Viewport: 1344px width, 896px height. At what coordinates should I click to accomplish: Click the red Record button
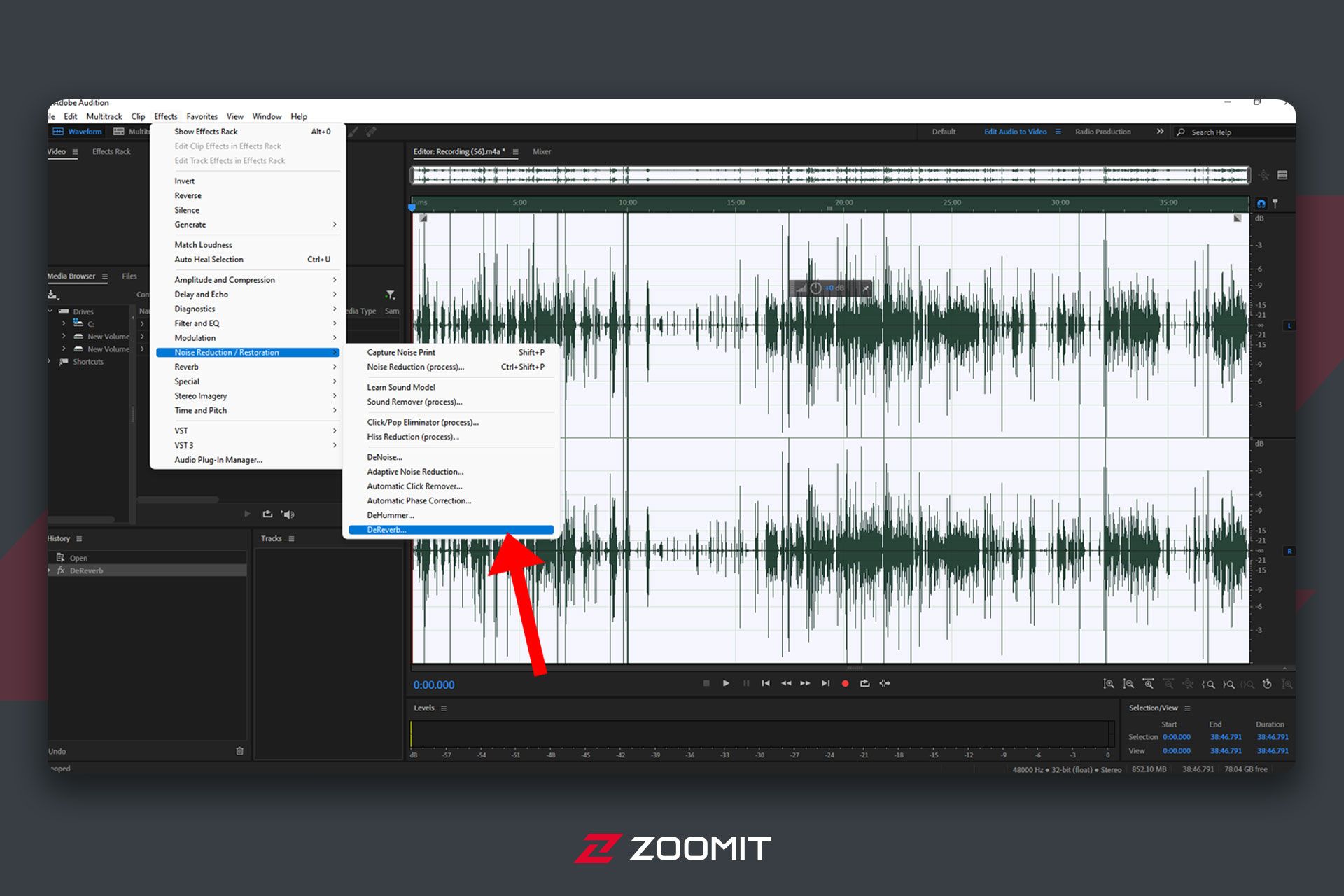point(845,683)
